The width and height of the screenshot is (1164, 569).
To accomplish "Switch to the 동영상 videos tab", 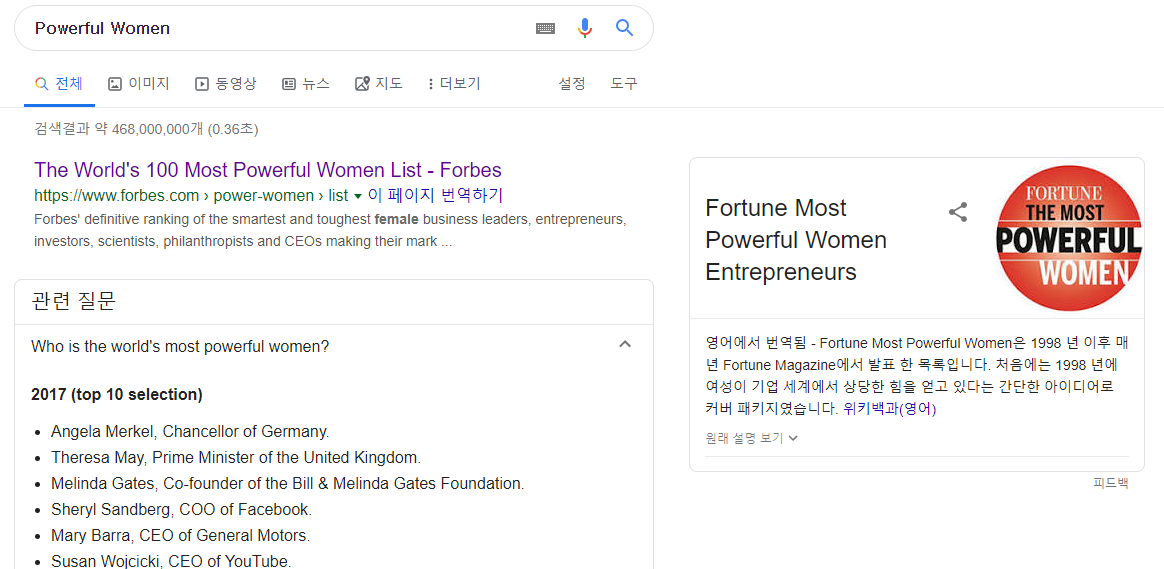I will tap(226, 84).
